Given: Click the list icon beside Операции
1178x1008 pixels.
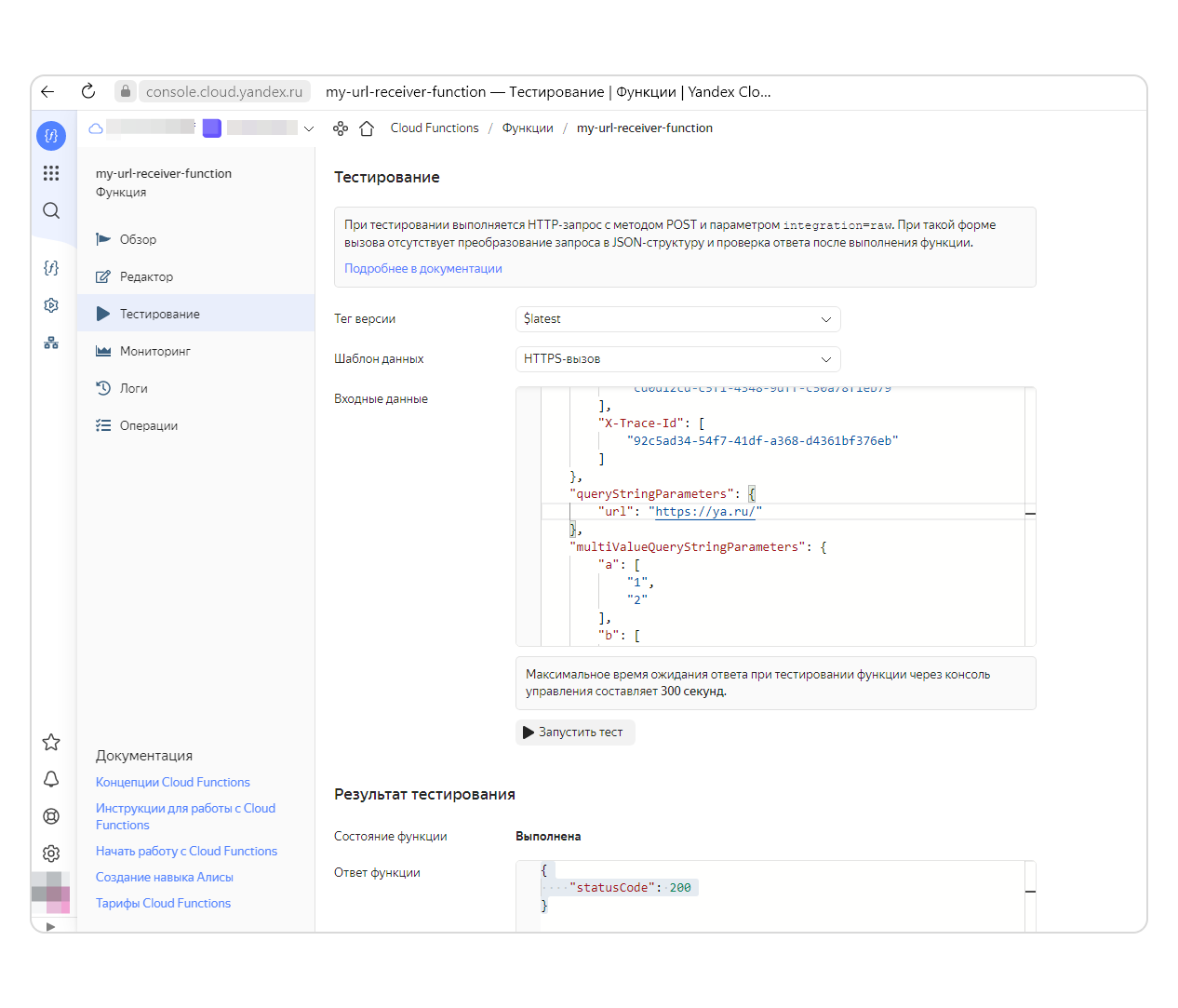Looking at the screenshot, I should click(103, 425).
